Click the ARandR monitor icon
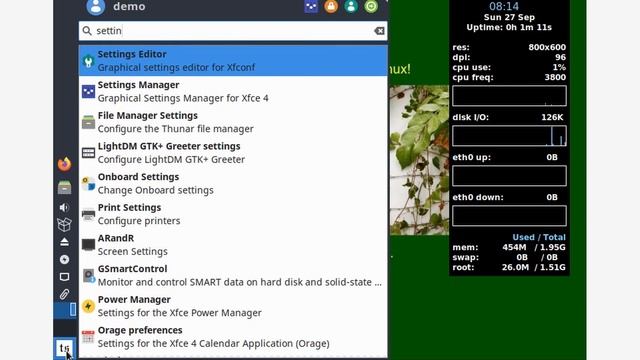 88,244
